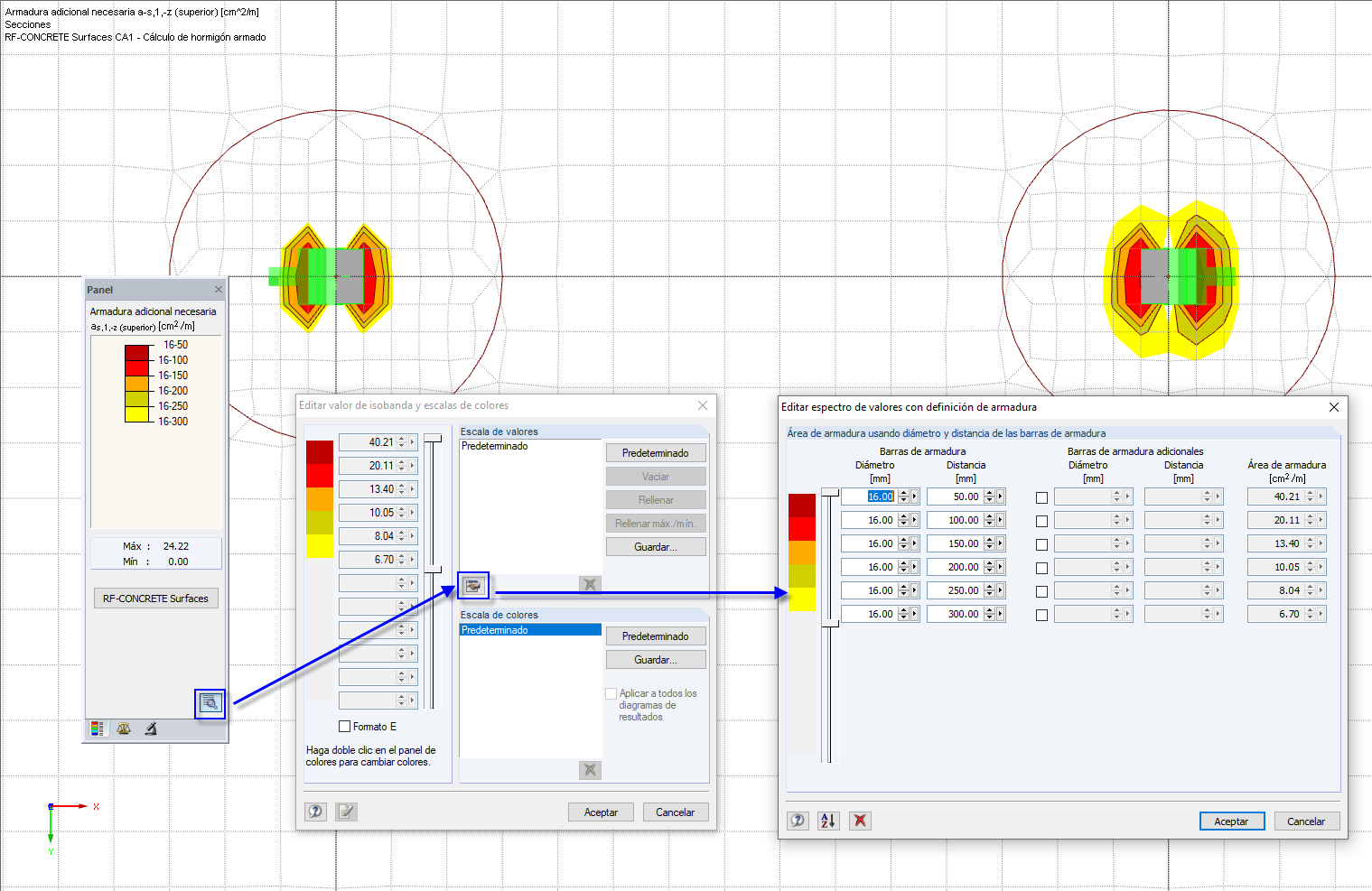Click the Predeterminado button for Escala de colores
The width and height of the screenshot is (1372, 891).
point(656,636)
